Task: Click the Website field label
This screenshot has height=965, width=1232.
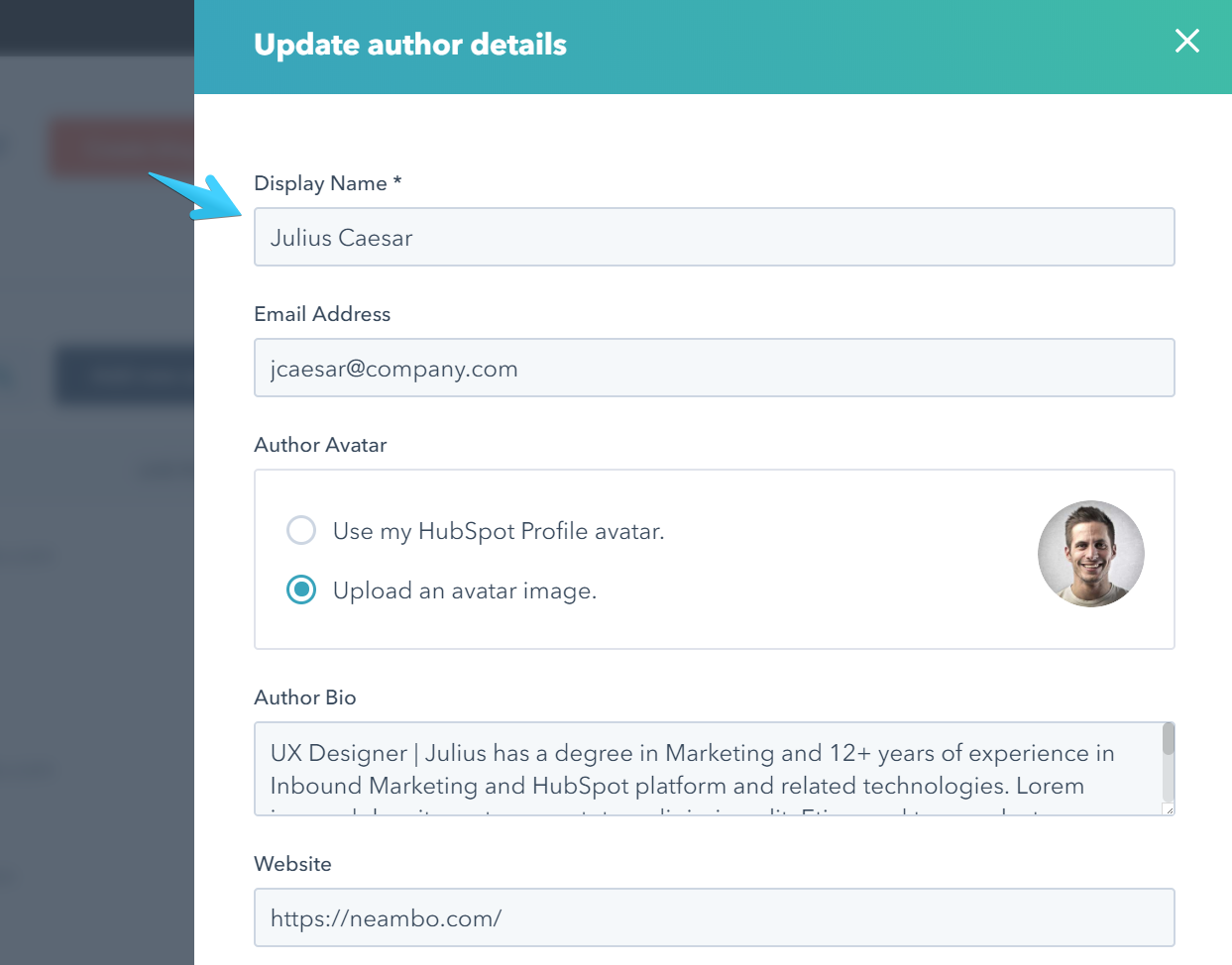Action: [292, 864]
